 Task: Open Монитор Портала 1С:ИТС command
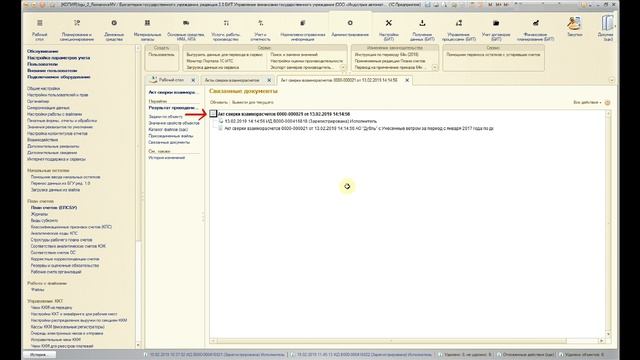click(210, 61)
